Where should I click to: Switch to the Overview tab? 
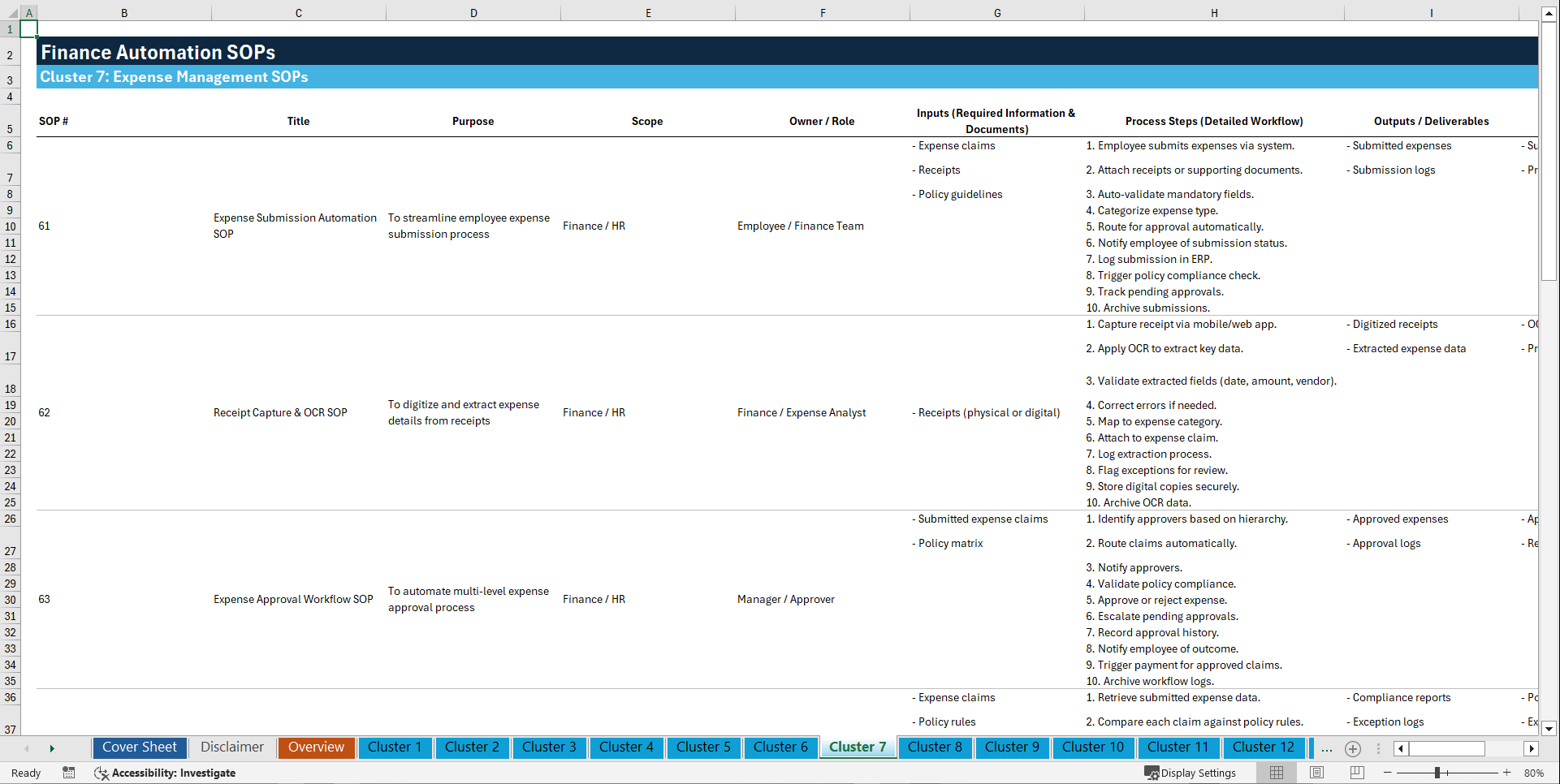click(316, 747)
